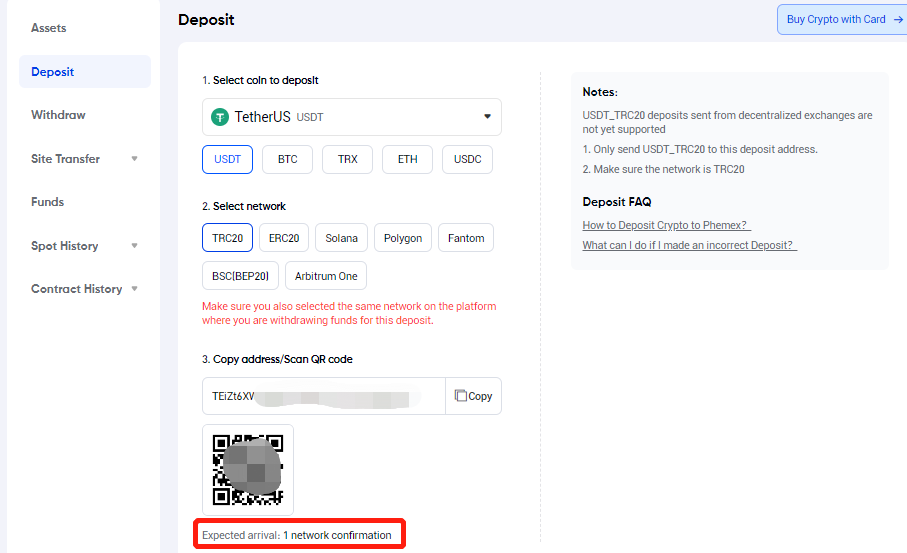Click the deposit QR code image
The height and width of the screenshot is (553, 907).
click(248, 470)
